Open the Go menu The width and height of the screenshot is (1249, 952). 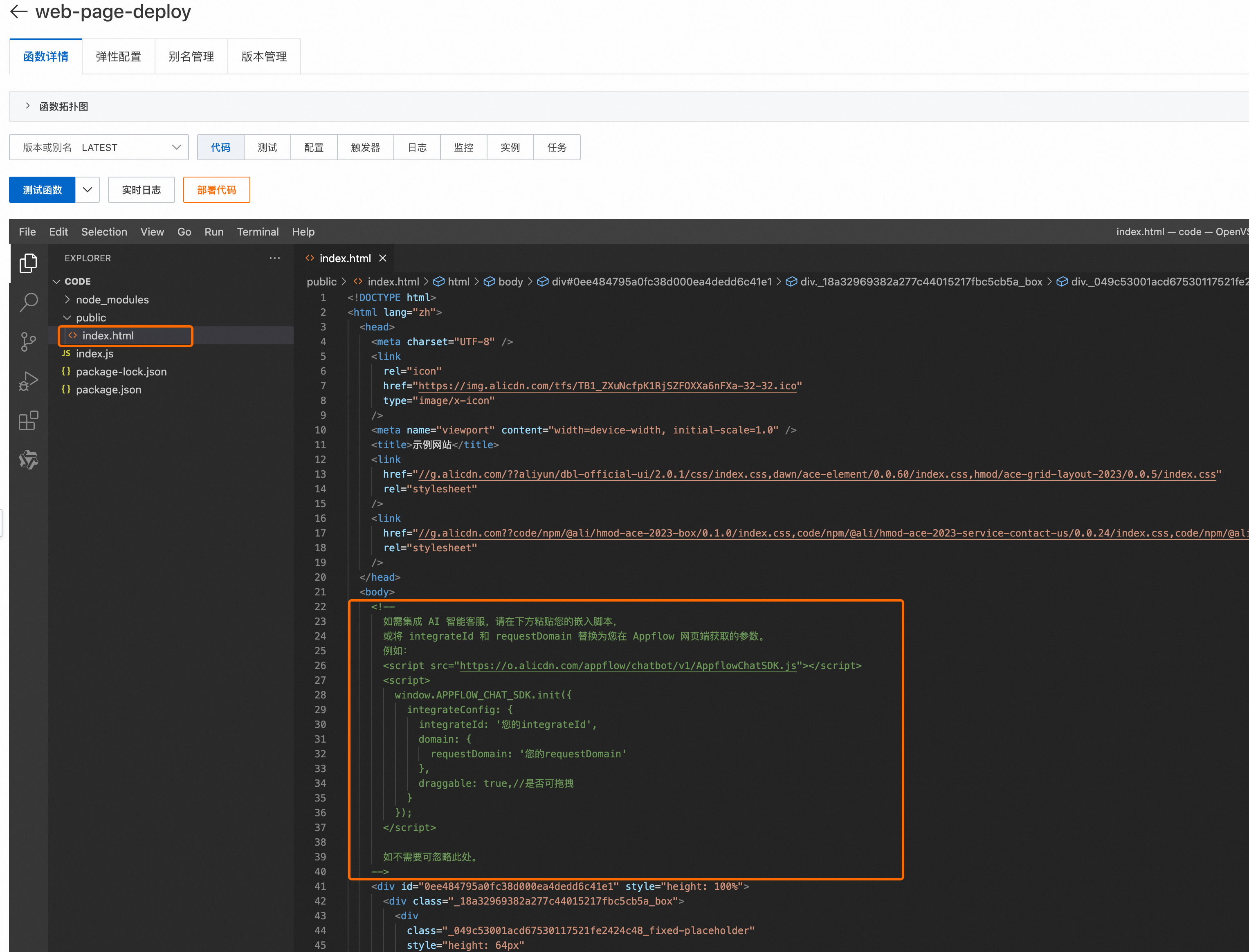[184, 232]
